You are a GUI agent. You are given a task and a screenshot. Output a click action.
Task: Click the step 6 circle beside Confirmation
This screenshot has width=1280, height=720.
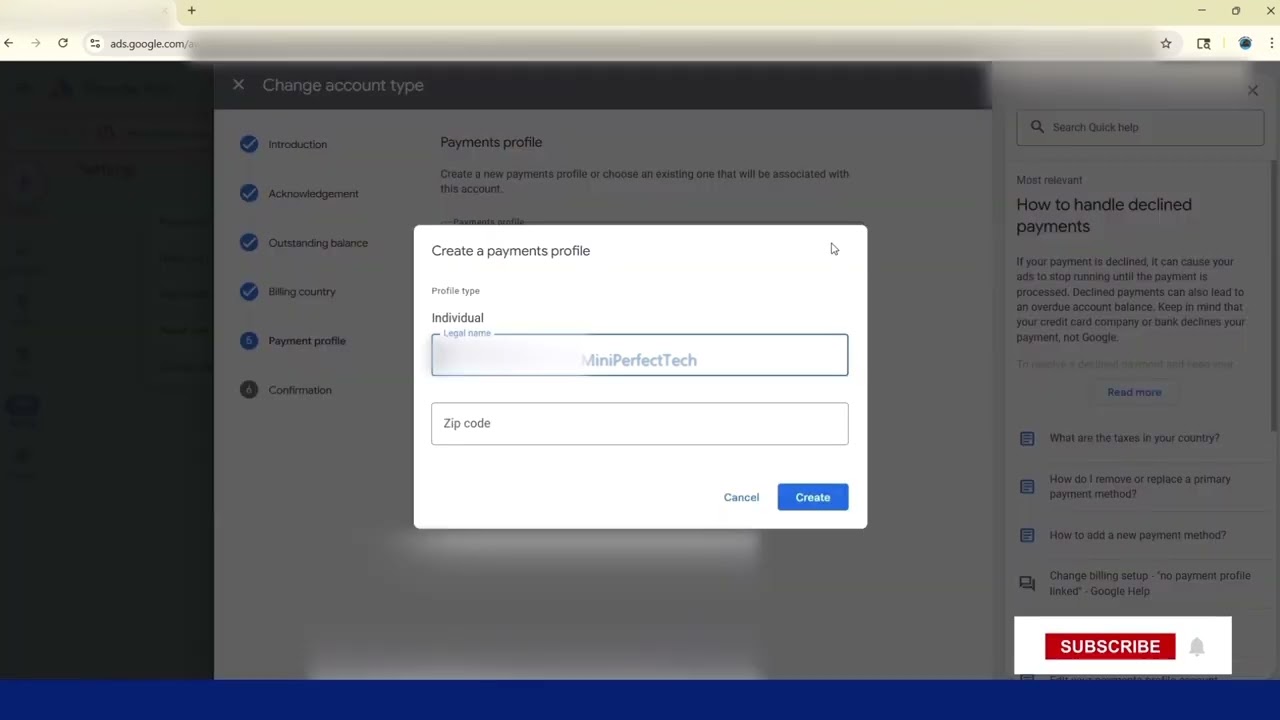click(x=249, y=389)
